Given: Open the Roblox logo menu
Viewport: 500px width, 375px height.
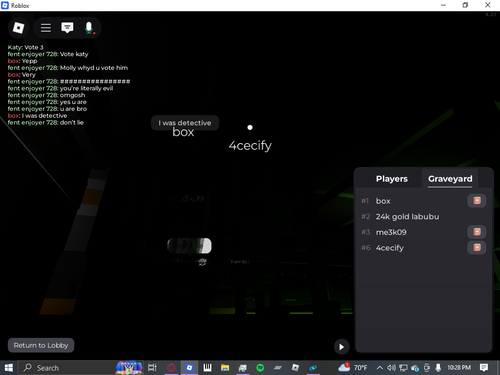Looking at the screenshot, I should click(18, 28).
